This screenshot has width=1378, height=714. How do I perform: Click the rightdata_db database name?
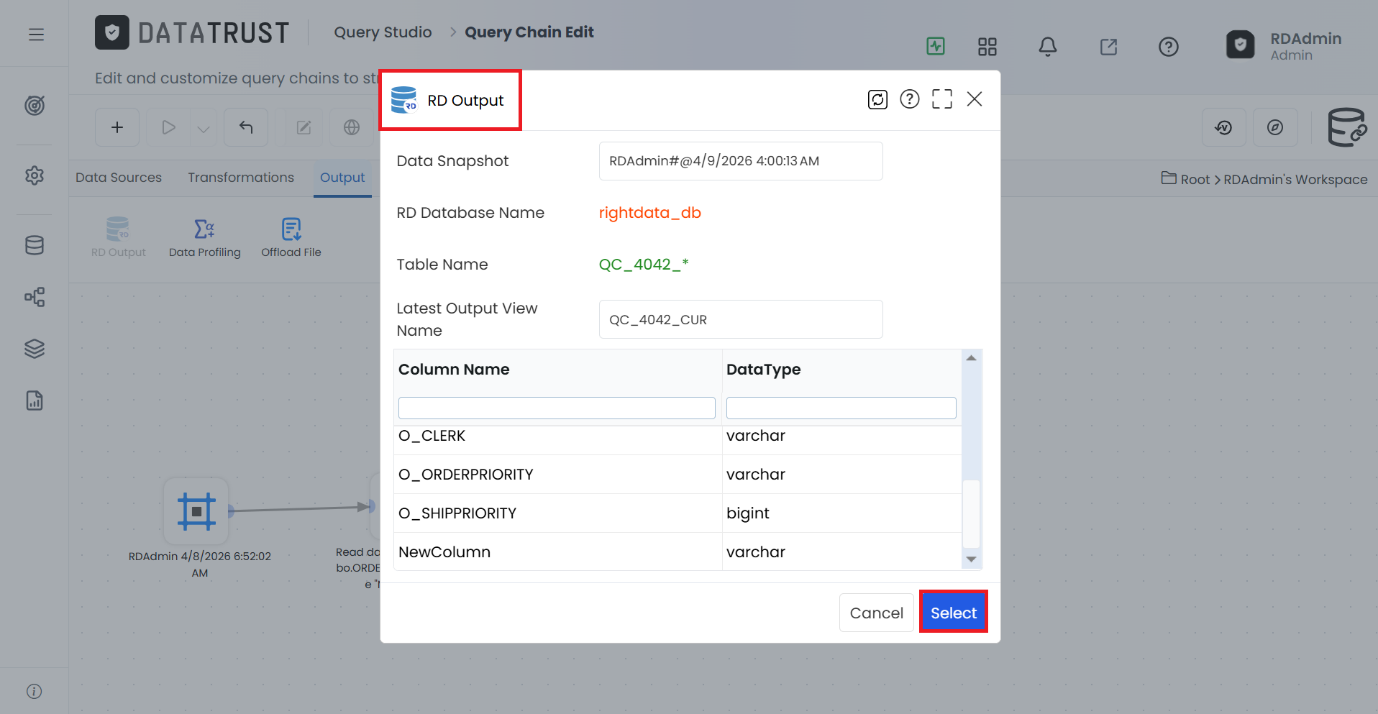click(x=650, y=213)
